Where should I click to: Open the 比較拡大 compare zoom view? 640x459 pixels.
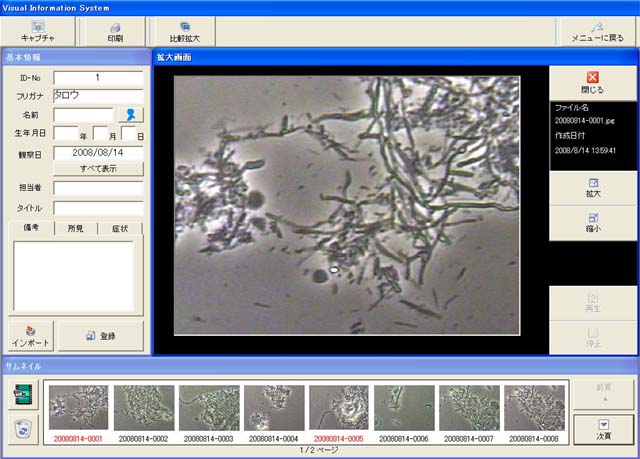[184, 31]
